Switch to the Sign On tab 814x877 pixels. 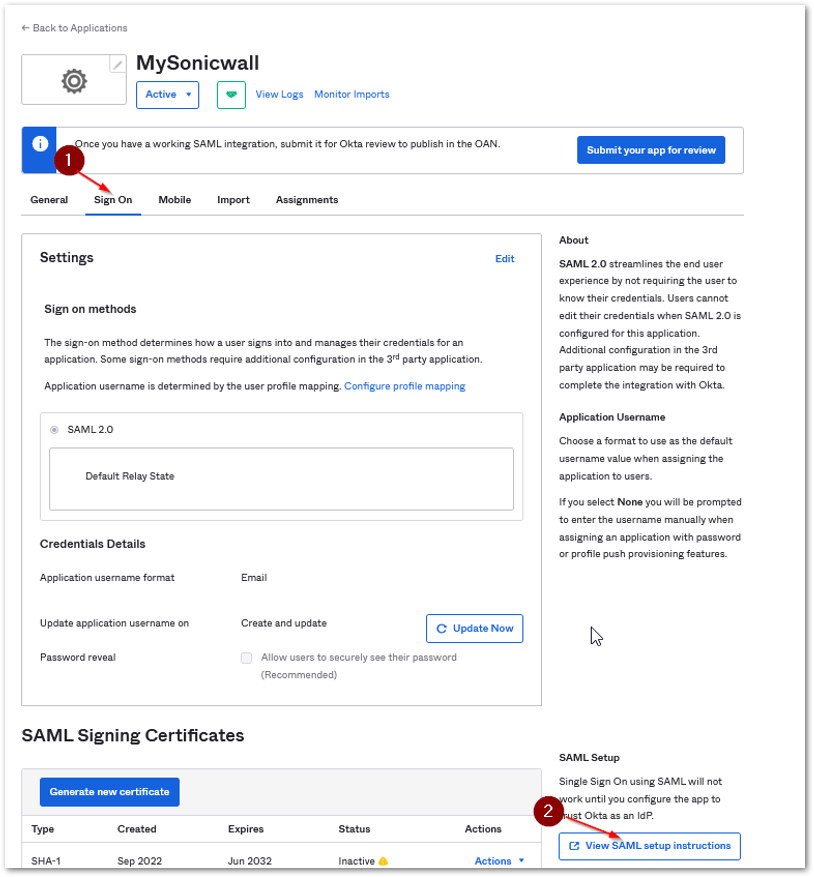pyautogui.click(x=113, y=200)
